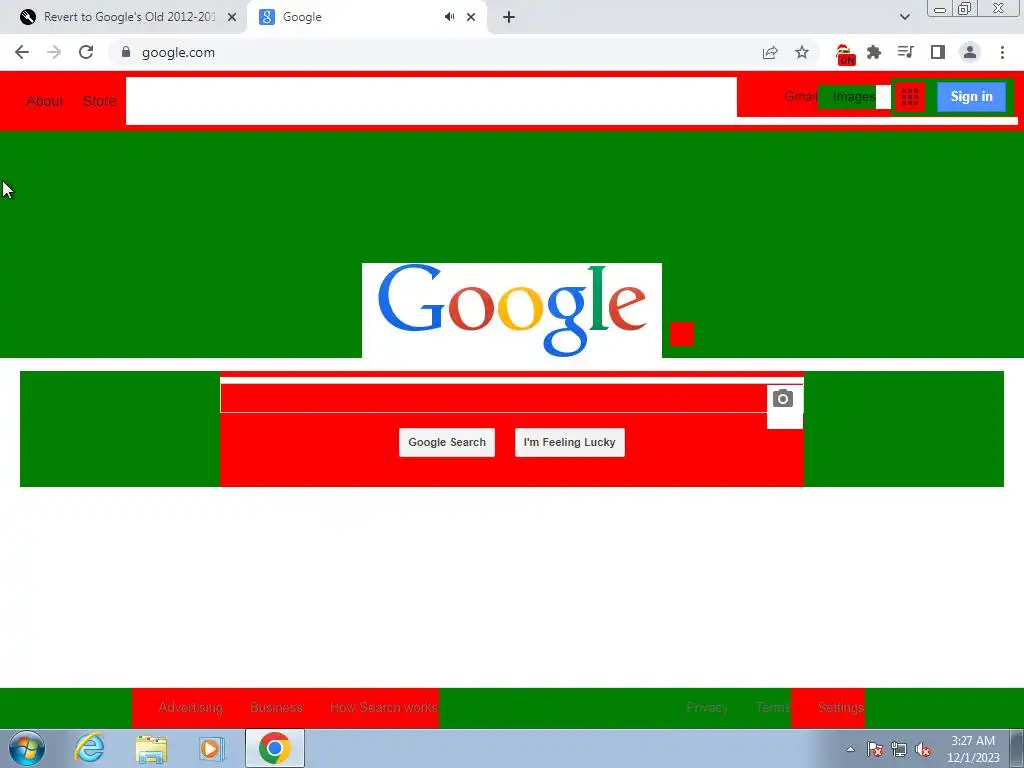Share this page using the share icon
The height and width of the screenshot is (768, 1024).
coord(770,52)
